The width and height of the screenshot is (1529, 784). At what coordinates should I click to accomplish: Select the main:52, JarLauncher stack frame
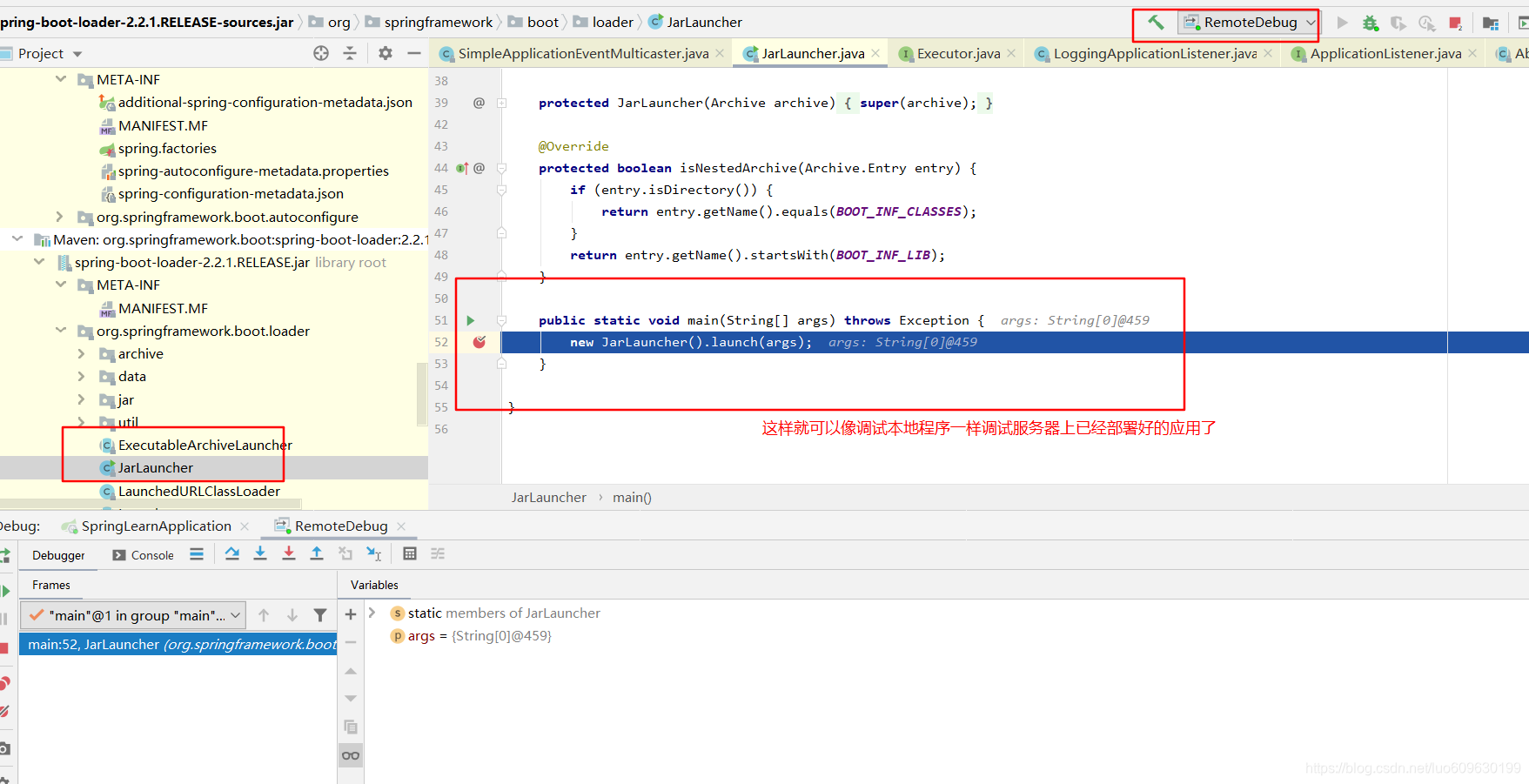click(178, 644)
